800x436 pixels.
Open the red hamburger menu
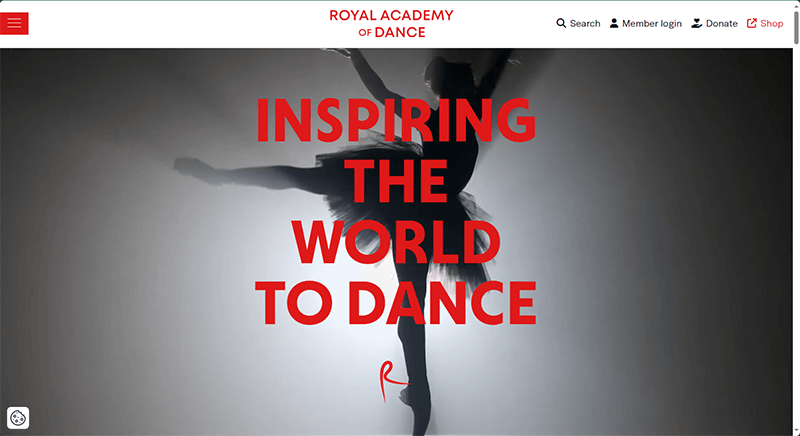[x=14, y=23]
